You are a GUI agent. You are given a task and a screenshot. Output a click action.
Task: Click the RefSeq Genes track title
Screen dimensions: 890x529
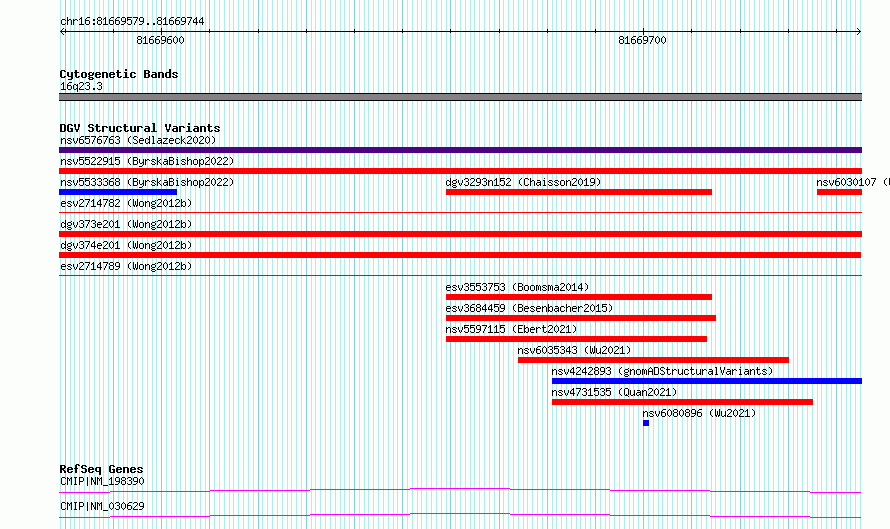[101, 469]
